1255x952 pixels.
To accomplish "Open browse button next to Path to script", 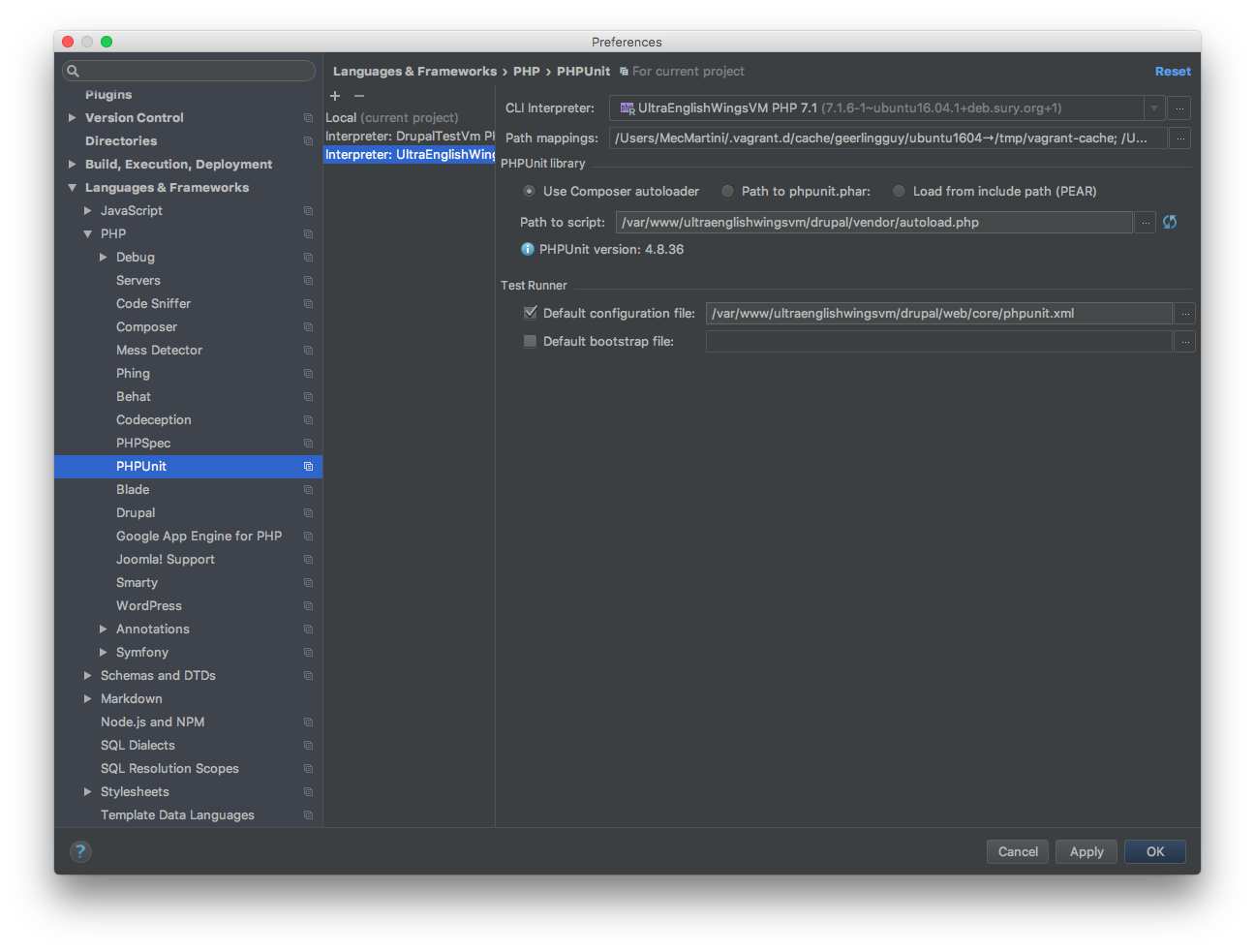I will 1145,223.
